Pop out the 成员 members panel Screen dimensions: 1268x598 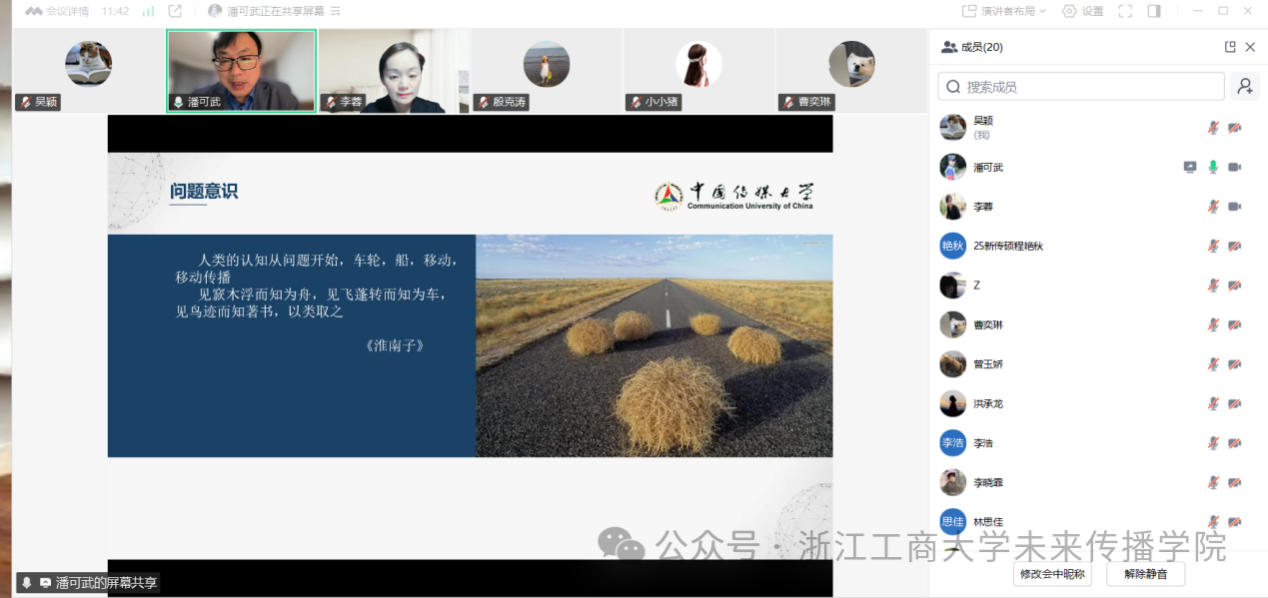coord(1230,47)
